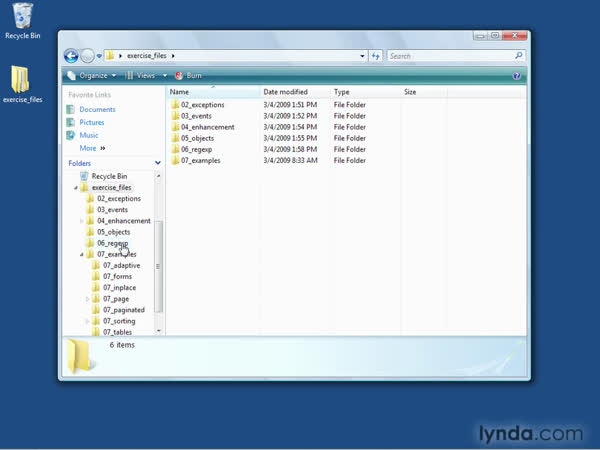
Task: Select 05_objects in the folder tree
Action: (113, 232)
